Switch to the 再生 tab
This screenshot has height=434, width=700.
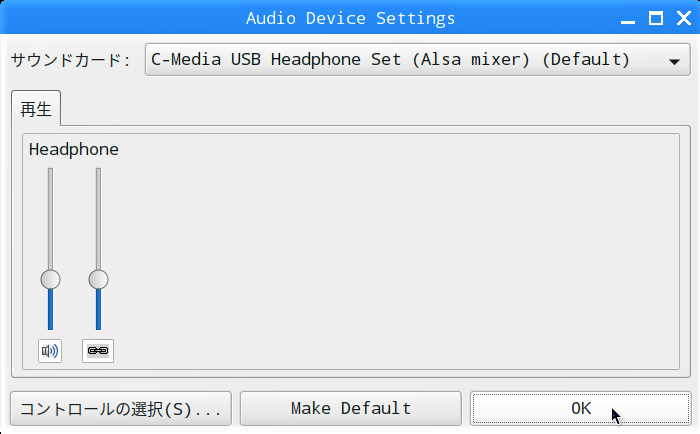coord(36,109)
